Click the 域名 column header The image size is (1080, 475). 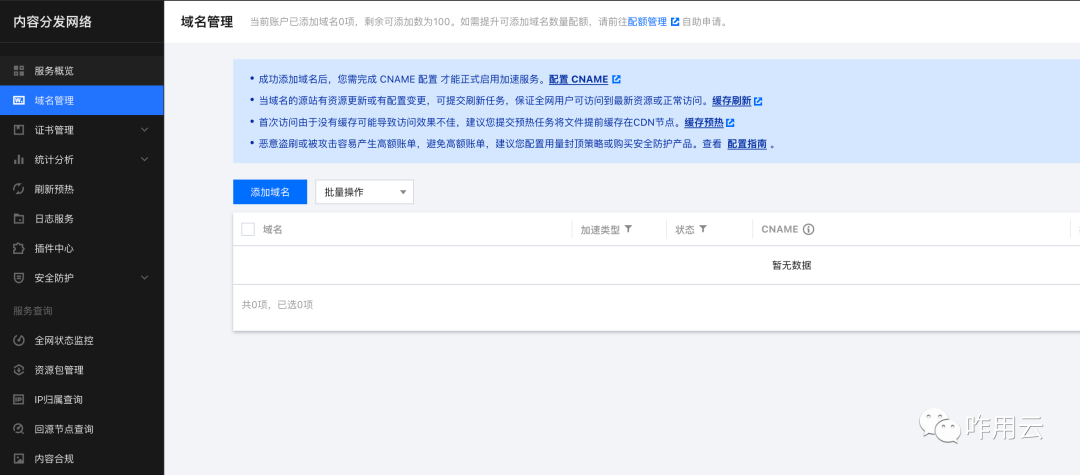[x=273, y=229]
